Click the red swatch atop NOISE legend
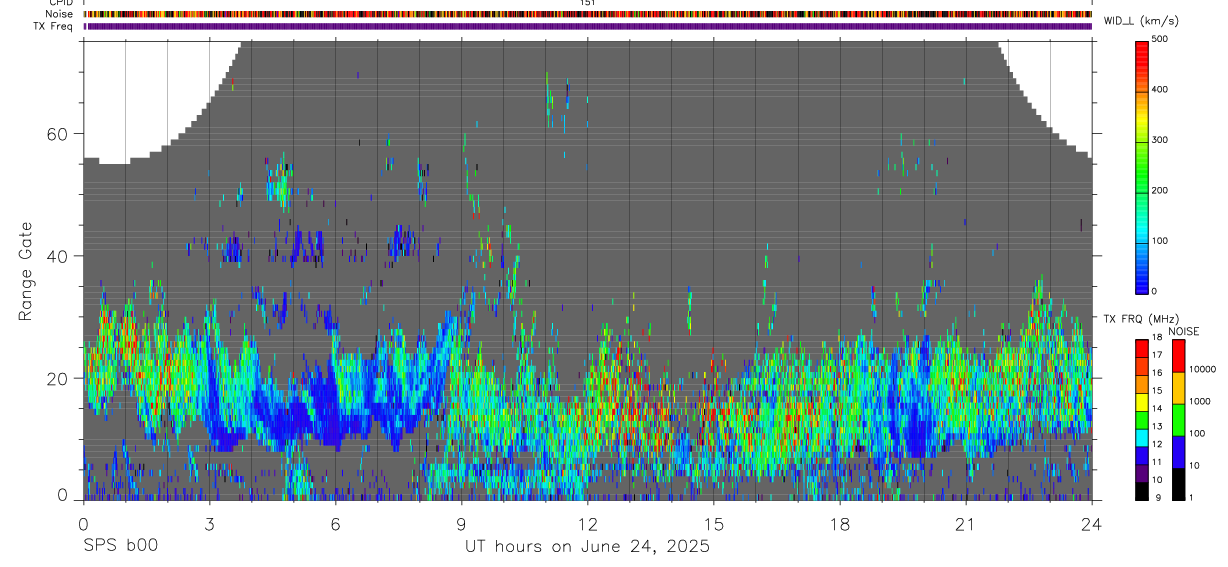This screenshot has height=567, width=1228. (x=1177, y=356)
